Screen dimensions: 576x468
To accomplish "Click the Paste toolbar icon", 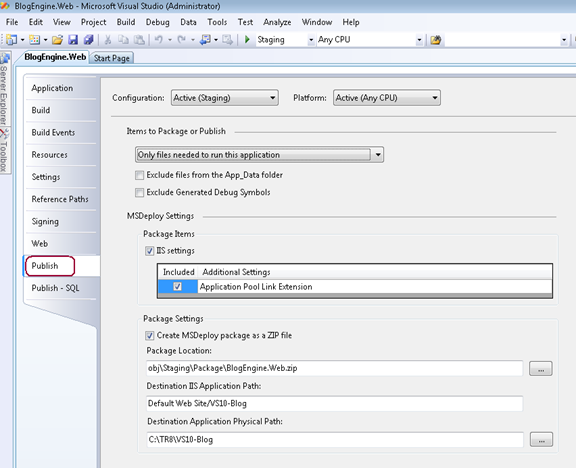I will point(139,40).
